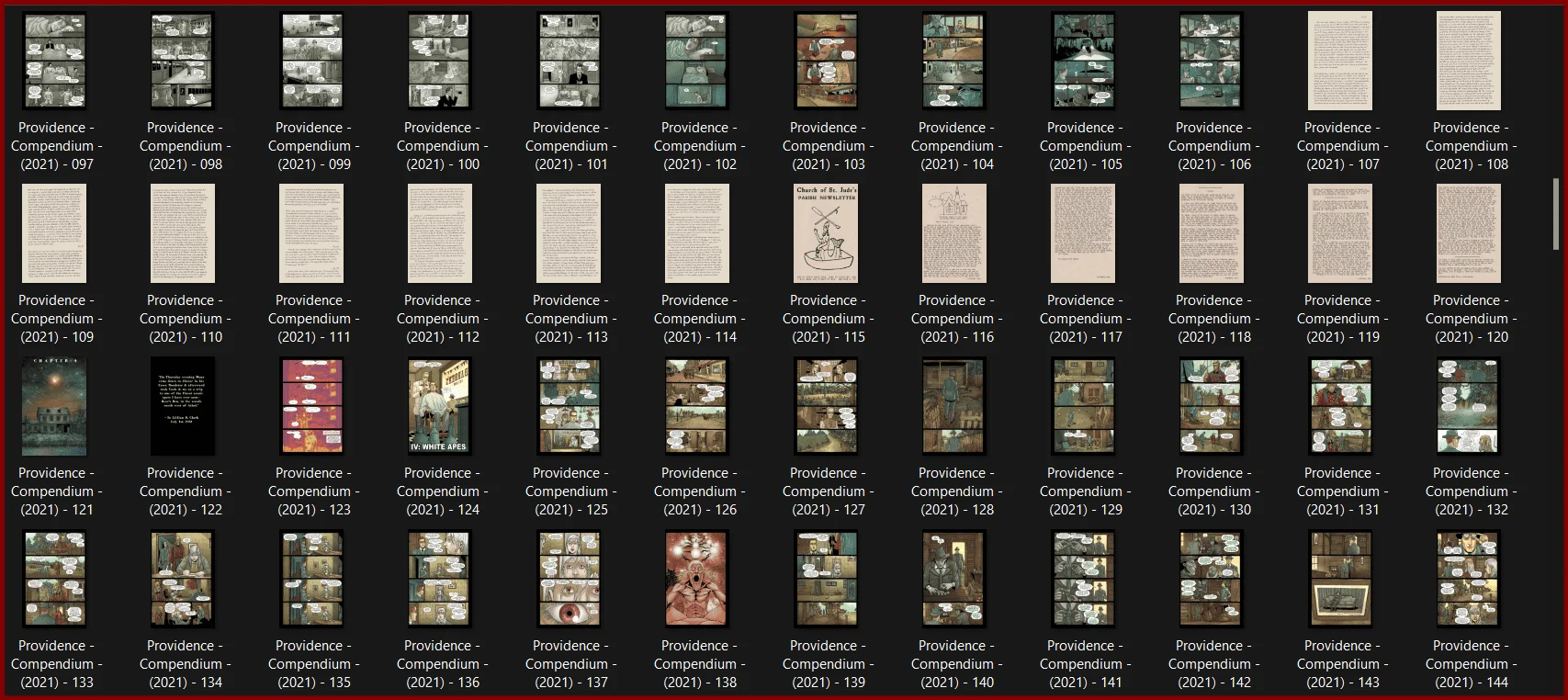Click filename 'Providence - Compendium (2021) - 126'
The width and height of the screenshot is (1568, 700).
699,491
